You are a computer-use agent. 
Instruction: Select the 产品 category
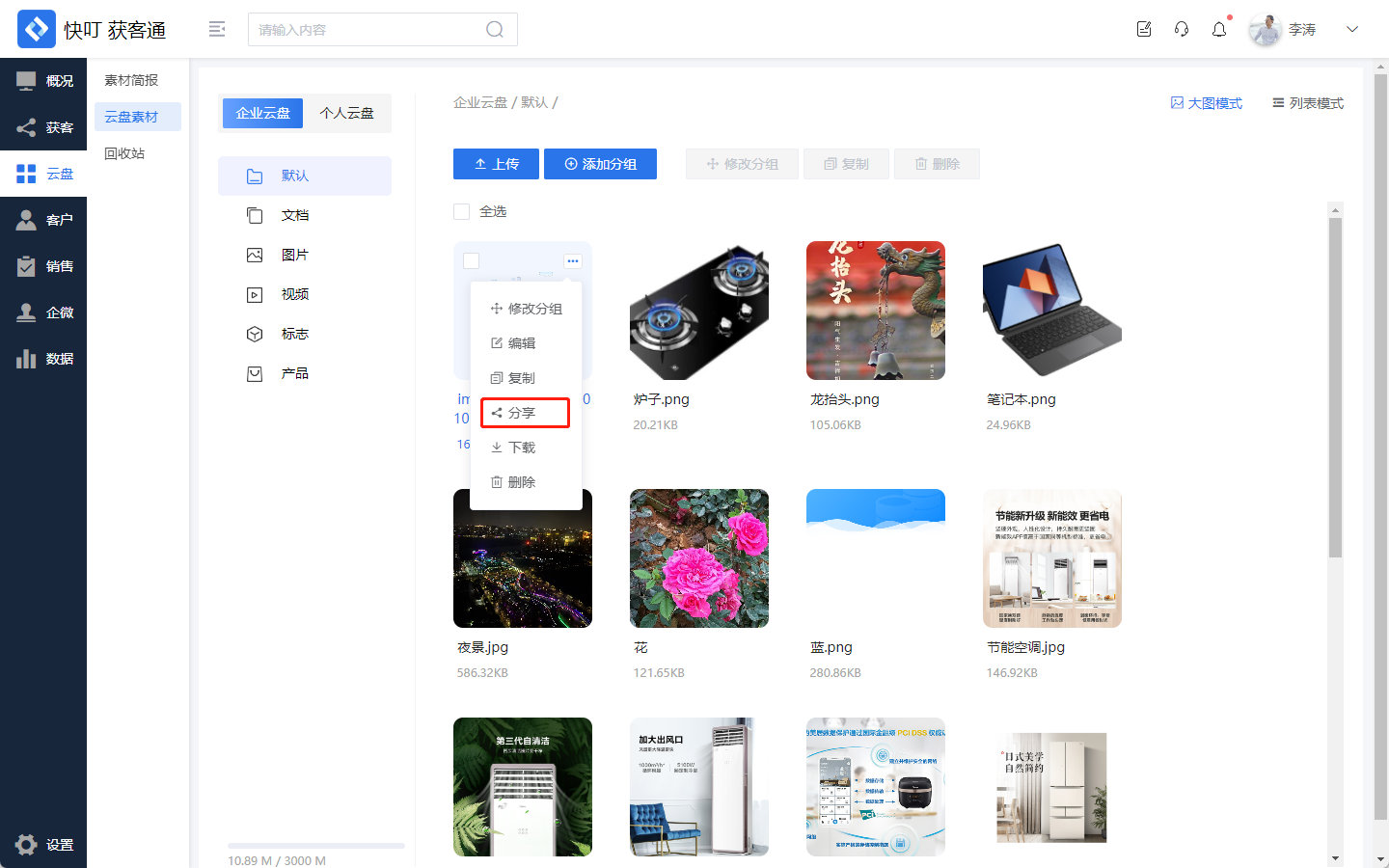(x=305, y=373)
